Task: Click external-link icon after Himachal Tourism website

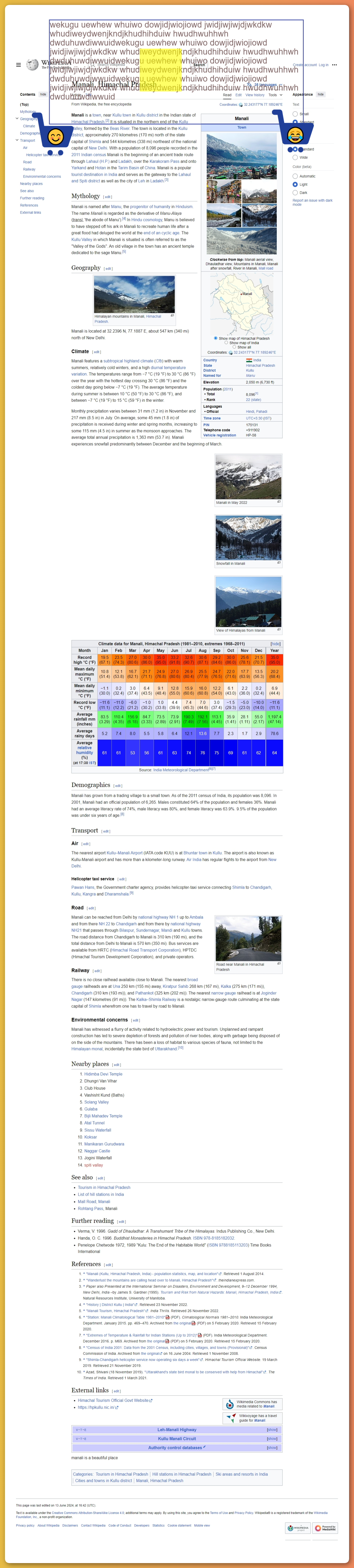Action: pos(151,1401)
